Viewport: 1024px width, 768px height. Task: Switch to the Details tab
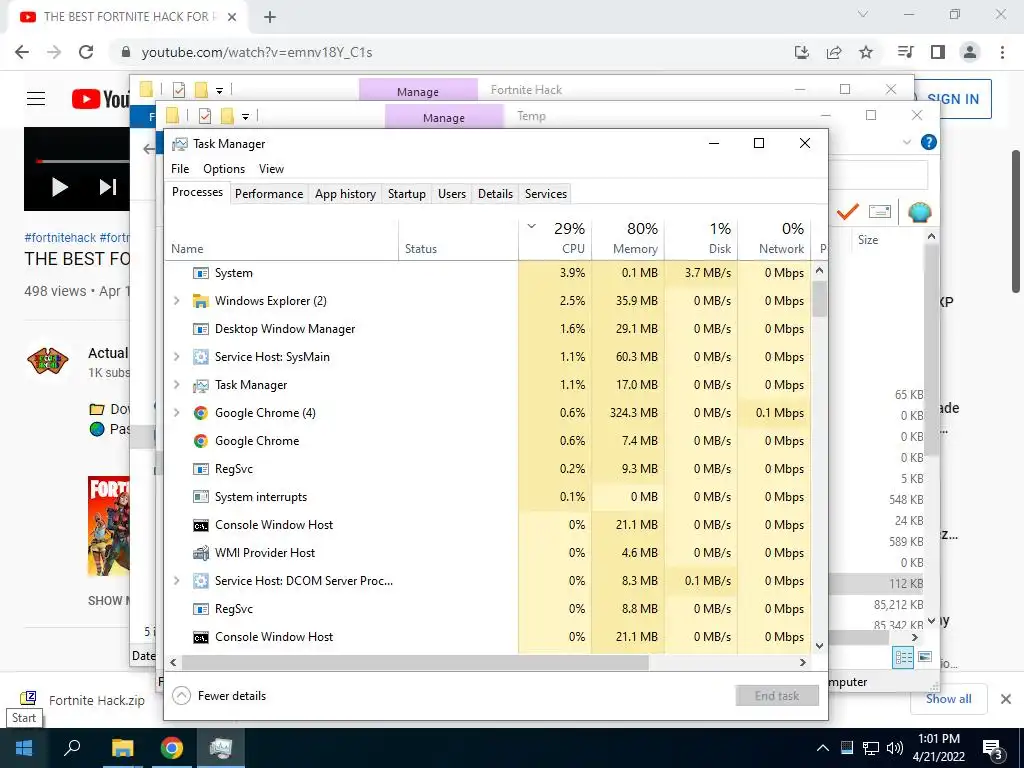[495, 194]
